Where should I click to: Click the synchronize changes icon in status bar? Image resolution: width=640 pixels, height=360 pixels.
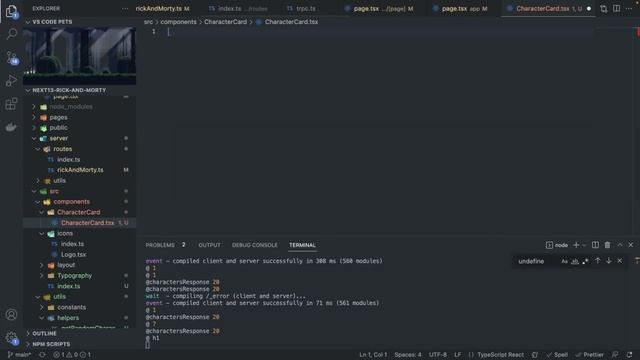coord(42,355)
